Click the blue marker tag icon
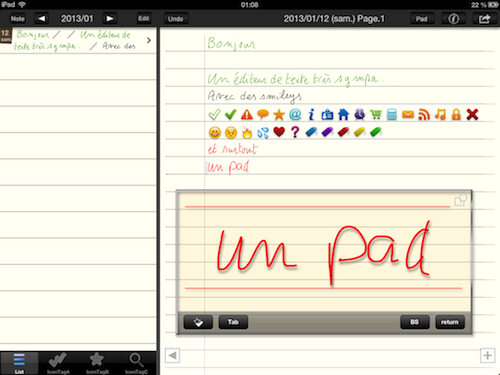 click(311, 132)
